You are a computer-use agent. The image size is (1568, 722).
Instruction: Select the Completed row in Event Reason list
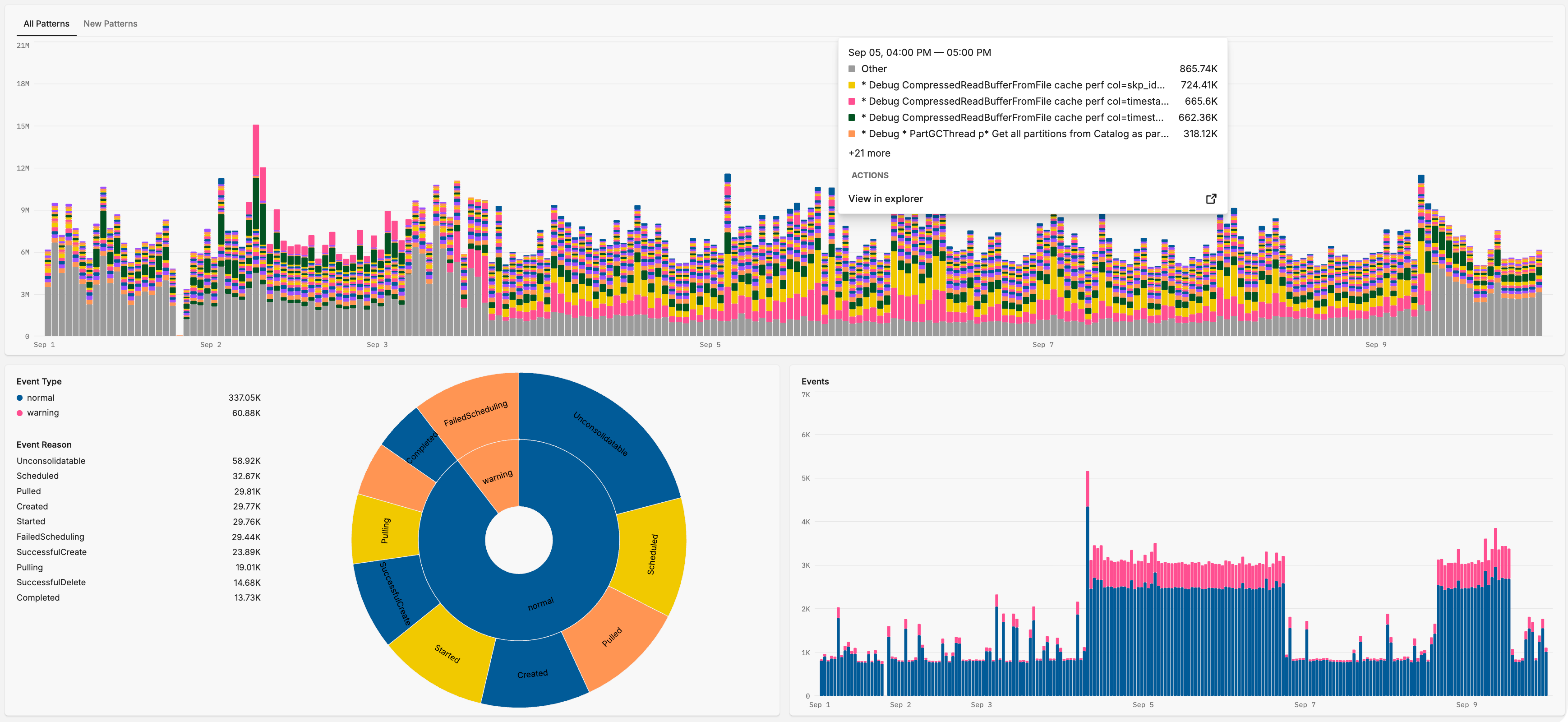click(x=138, y=598)
